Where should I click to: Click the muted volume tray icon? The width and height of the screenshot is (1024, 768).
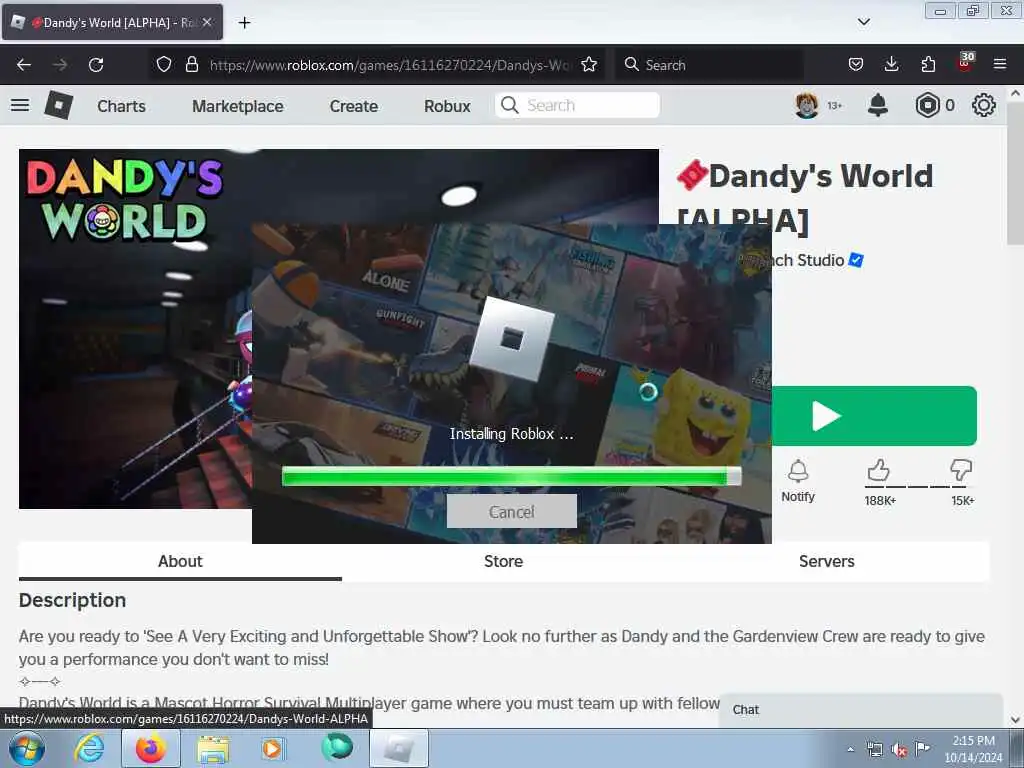coord(899,749)
